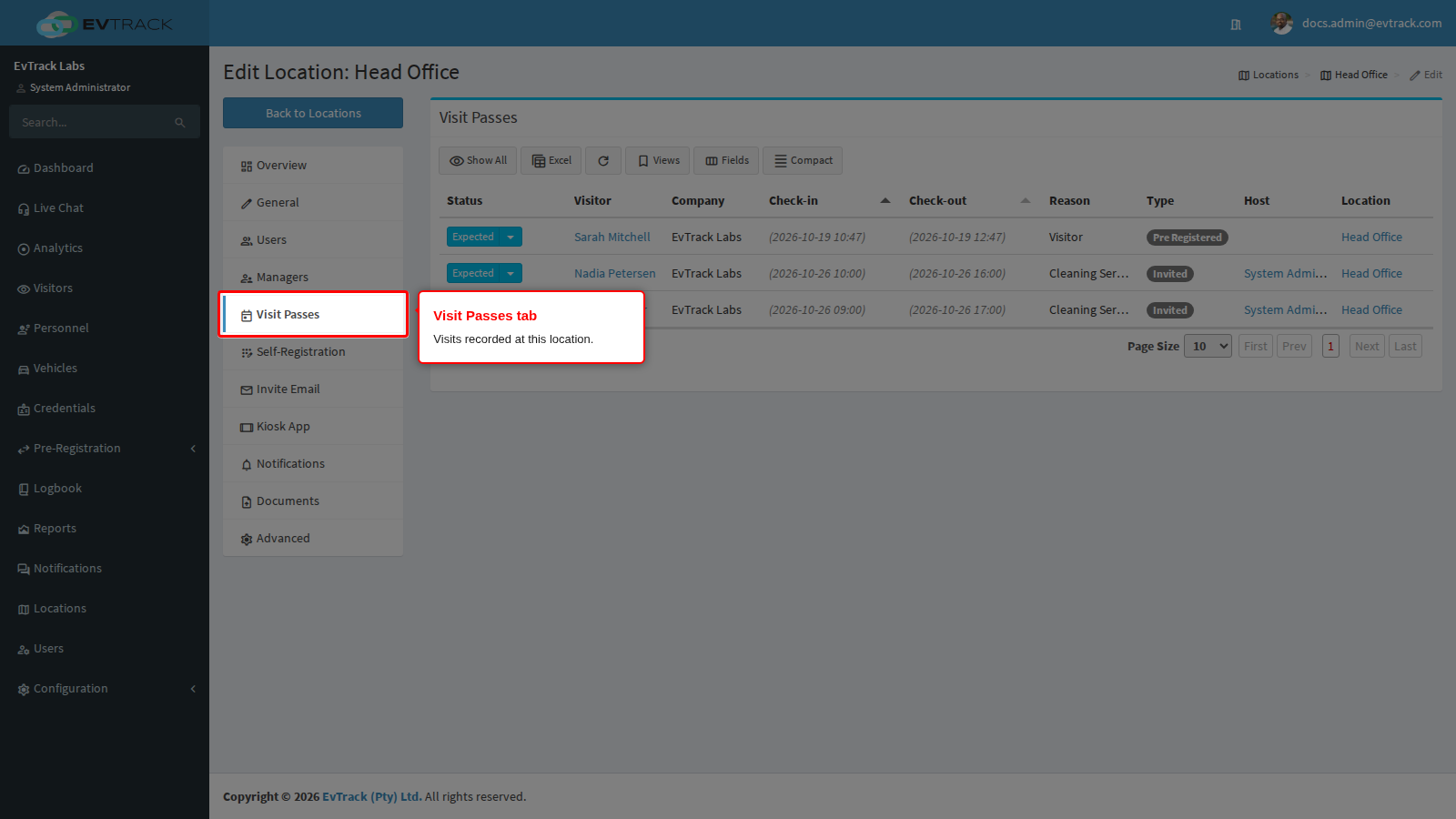Export visit passes to Excel

pos(551,161)
